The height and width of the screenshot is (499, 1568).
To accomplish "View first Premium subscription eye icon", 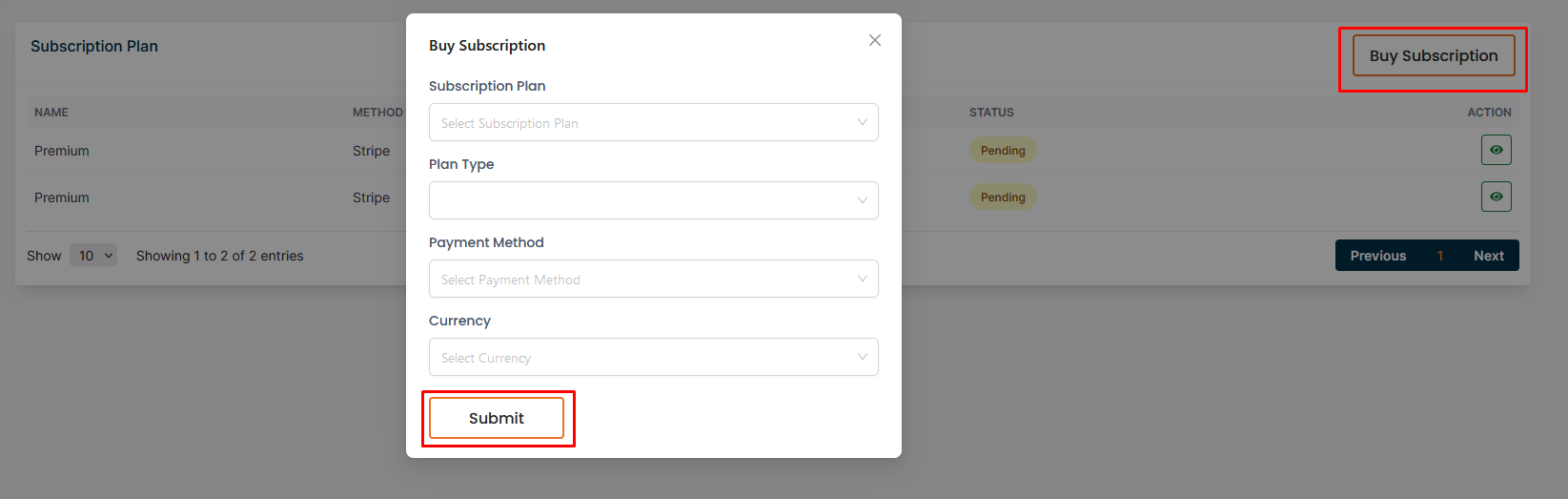I will tap(1496, 150).
